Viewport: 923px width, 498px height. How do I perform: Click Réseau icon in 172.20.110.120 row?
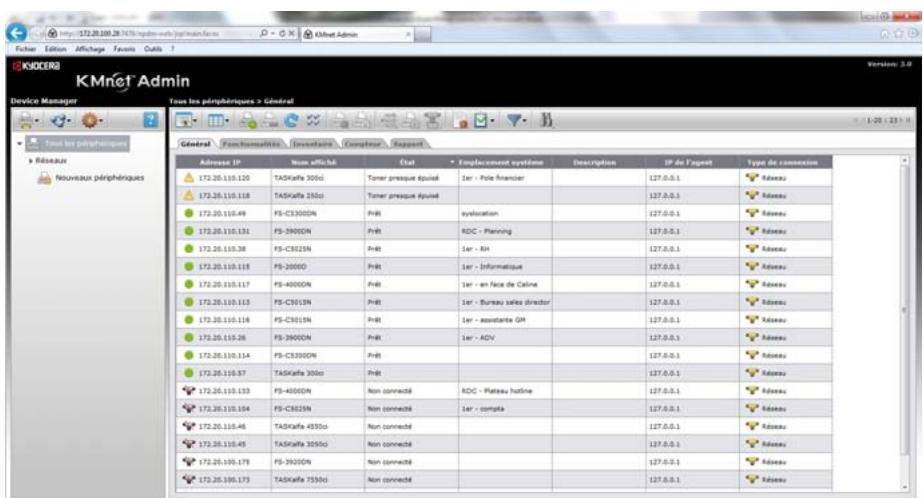752,177
